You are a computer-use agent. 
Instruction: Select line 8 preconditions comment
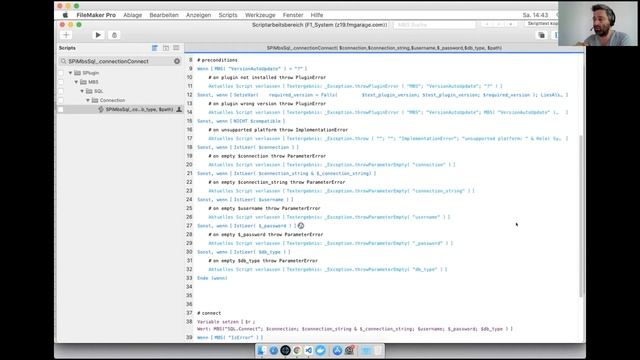pos(217,60)
